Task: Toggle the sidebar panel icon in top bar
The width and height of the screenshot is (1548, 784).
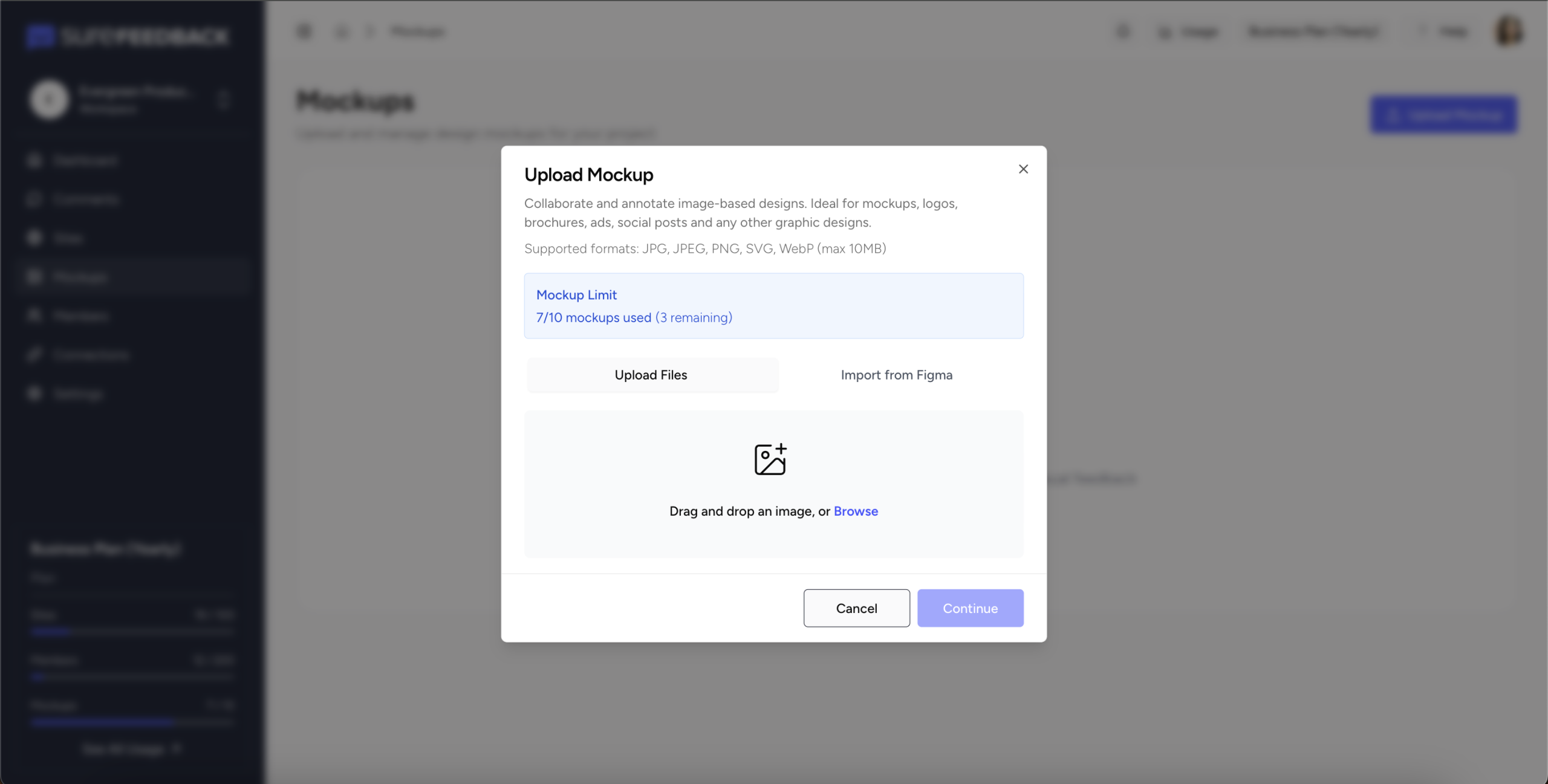Action: pyautogui.click(x=304, y=31)
